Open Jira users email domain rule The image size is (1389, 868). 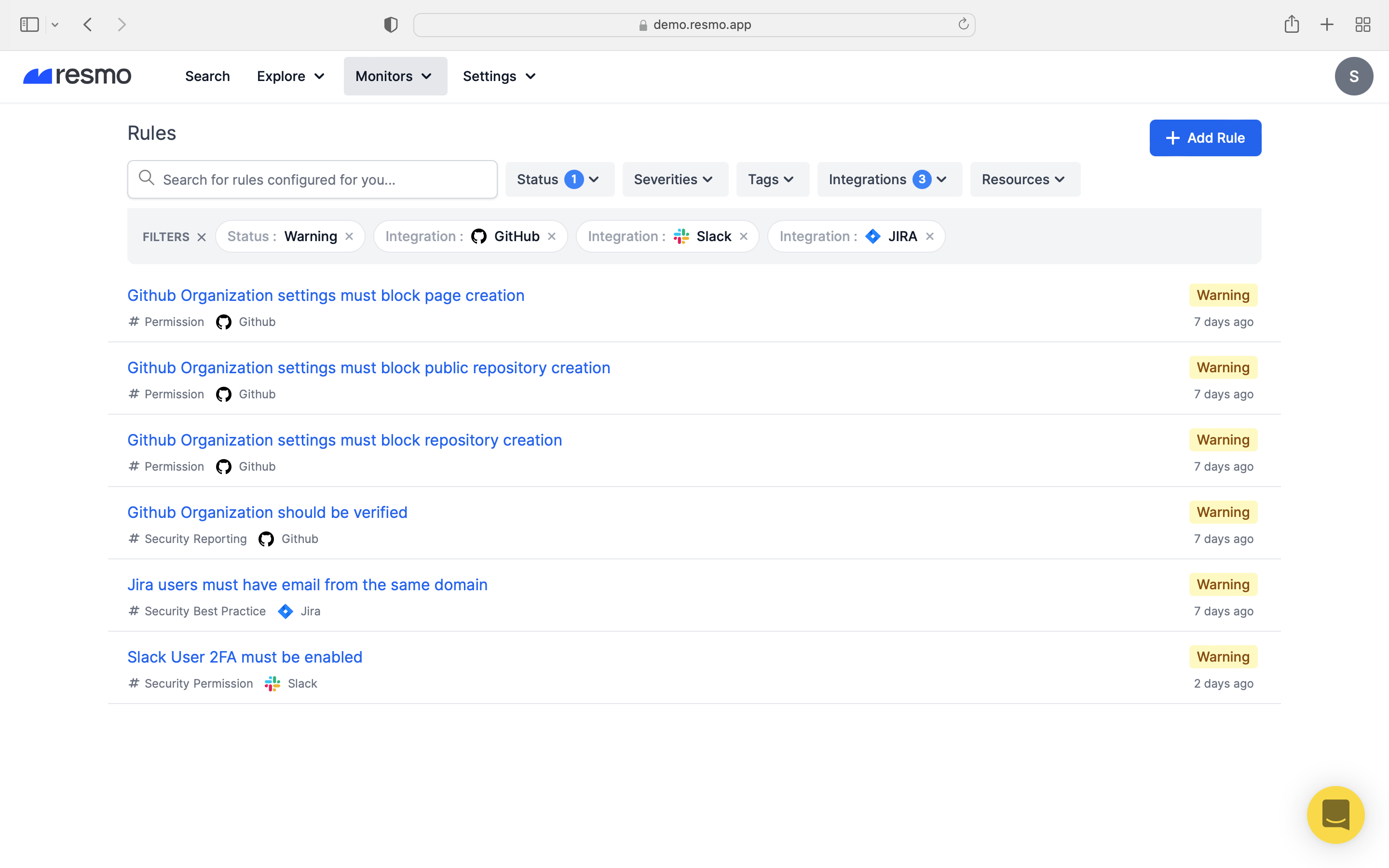307,584
